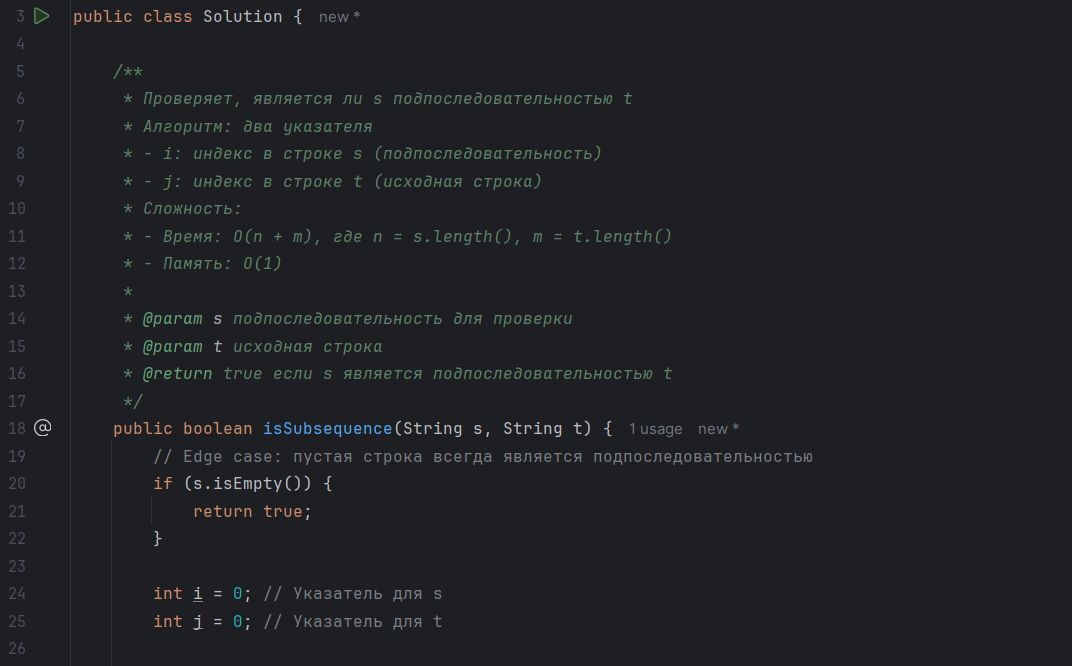Click line number 26 in the gutter
1072x666 pixels.
point(16,648)
